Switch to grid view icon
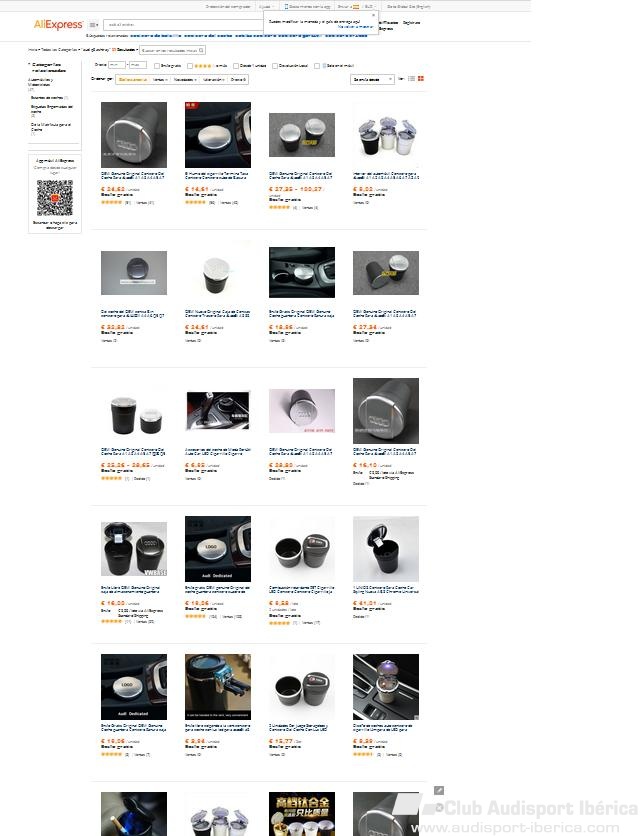 coord(421,79)
